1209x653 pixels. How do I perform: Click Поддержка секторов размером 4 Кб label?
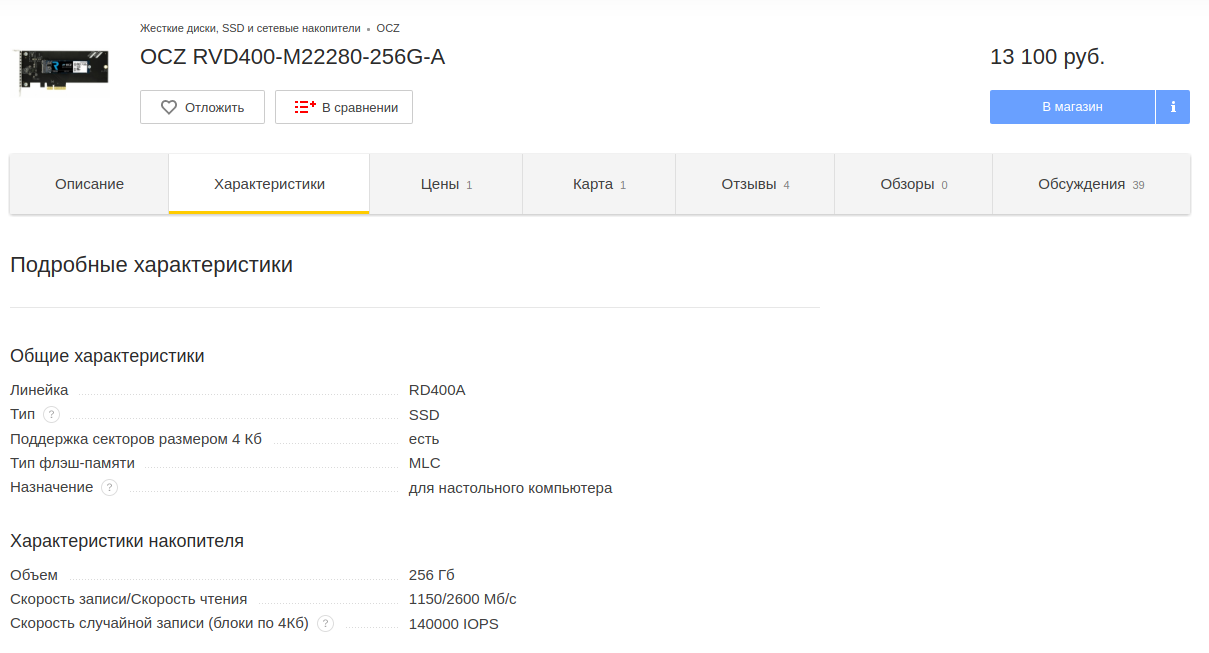(136, 439)
